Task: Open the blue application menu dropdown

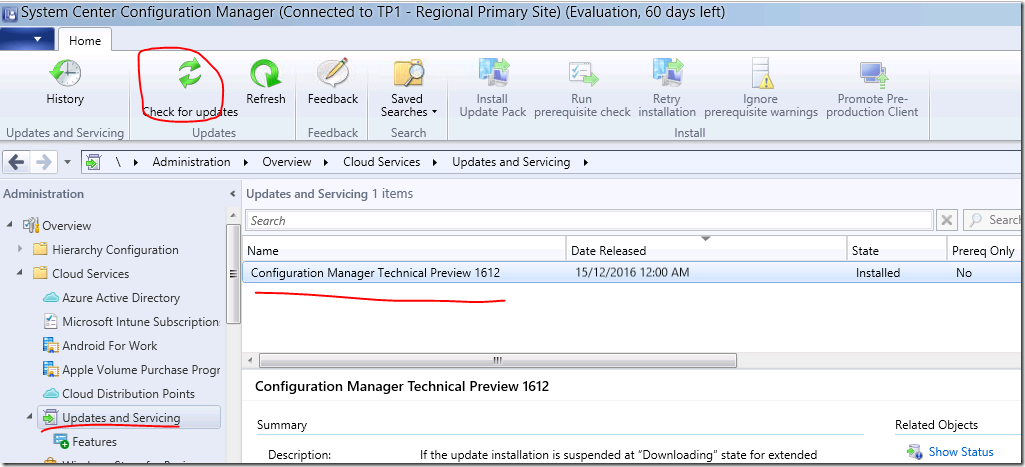Action: pos(27,39)
